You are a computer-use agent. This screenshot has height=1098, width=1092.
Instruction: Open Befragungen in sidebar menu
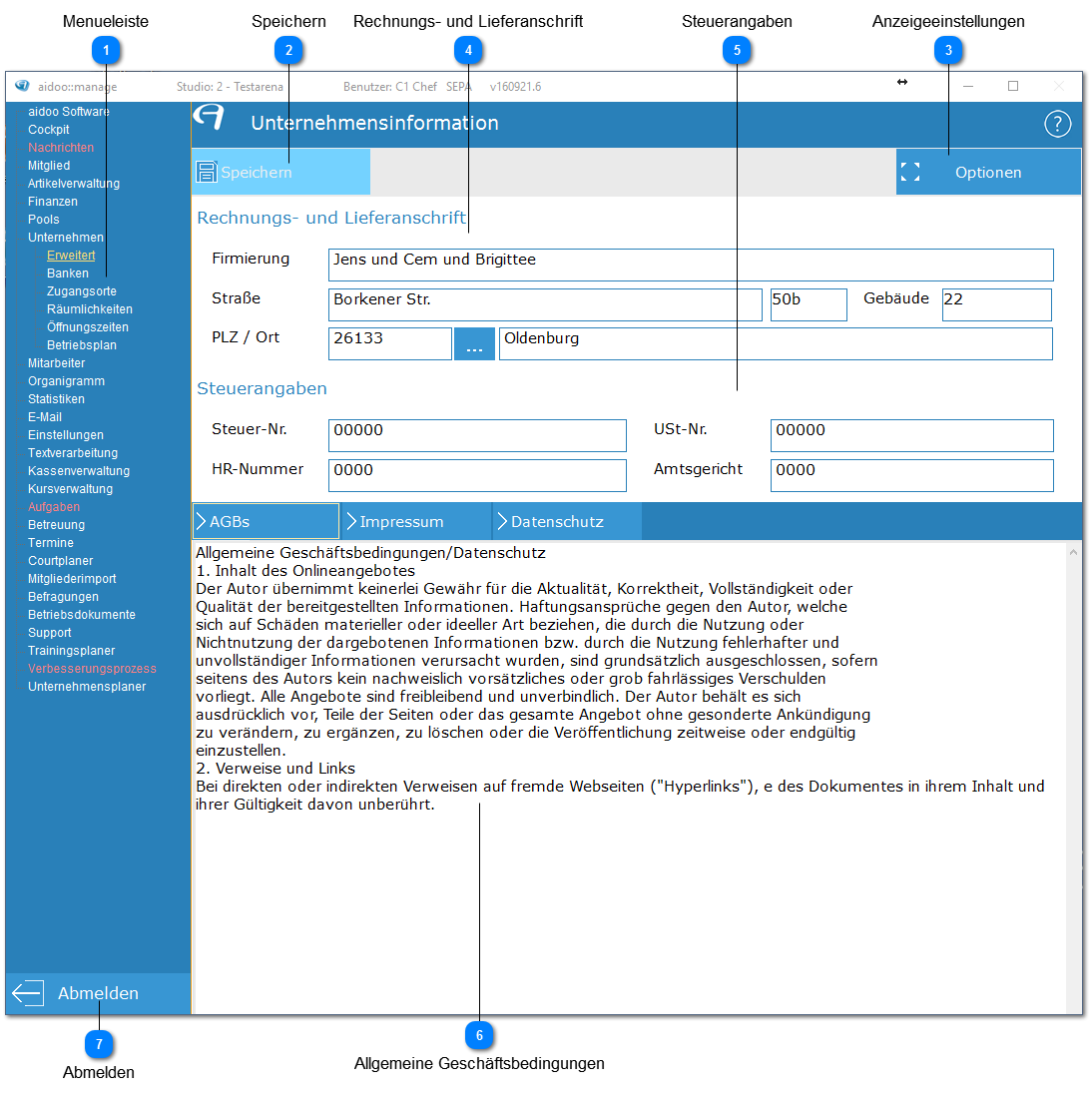pos(63,597)
